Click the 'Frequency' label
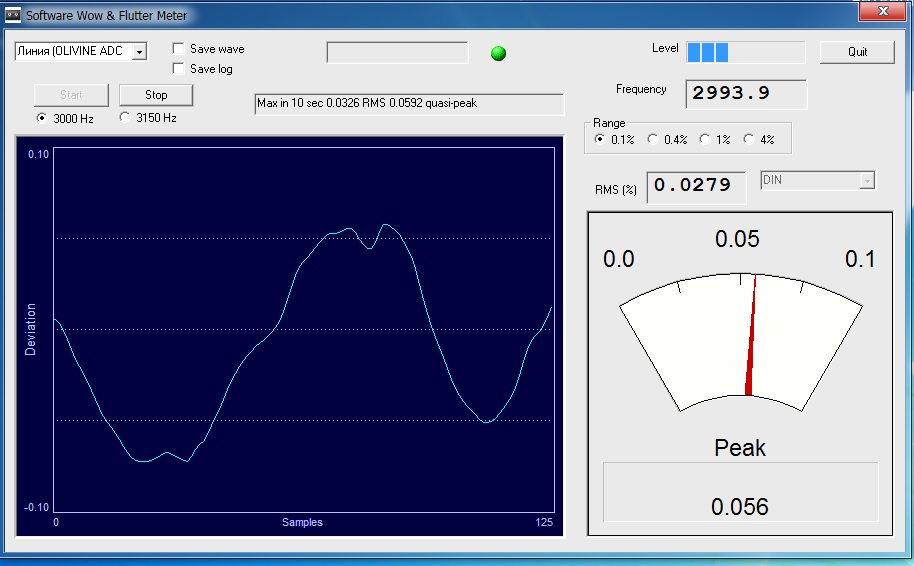This screenshot has height=566, width=914. pos(641,89)
